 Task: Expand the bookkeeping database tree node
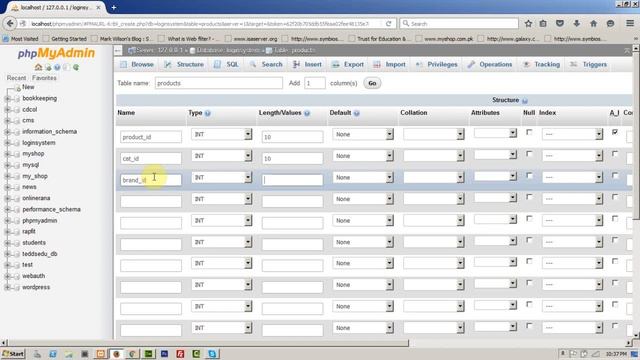7,99
